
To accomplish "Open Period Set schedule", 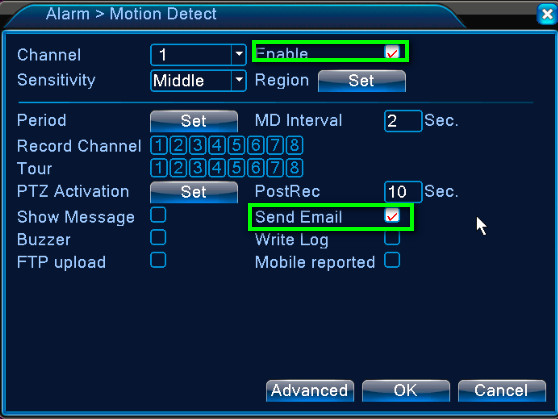I will [x=194, y=121].
